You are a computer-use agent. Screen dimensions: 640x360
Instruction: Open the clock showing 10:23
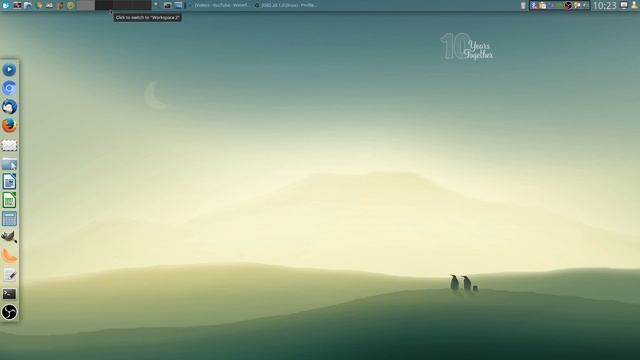[x=604, y=5]
